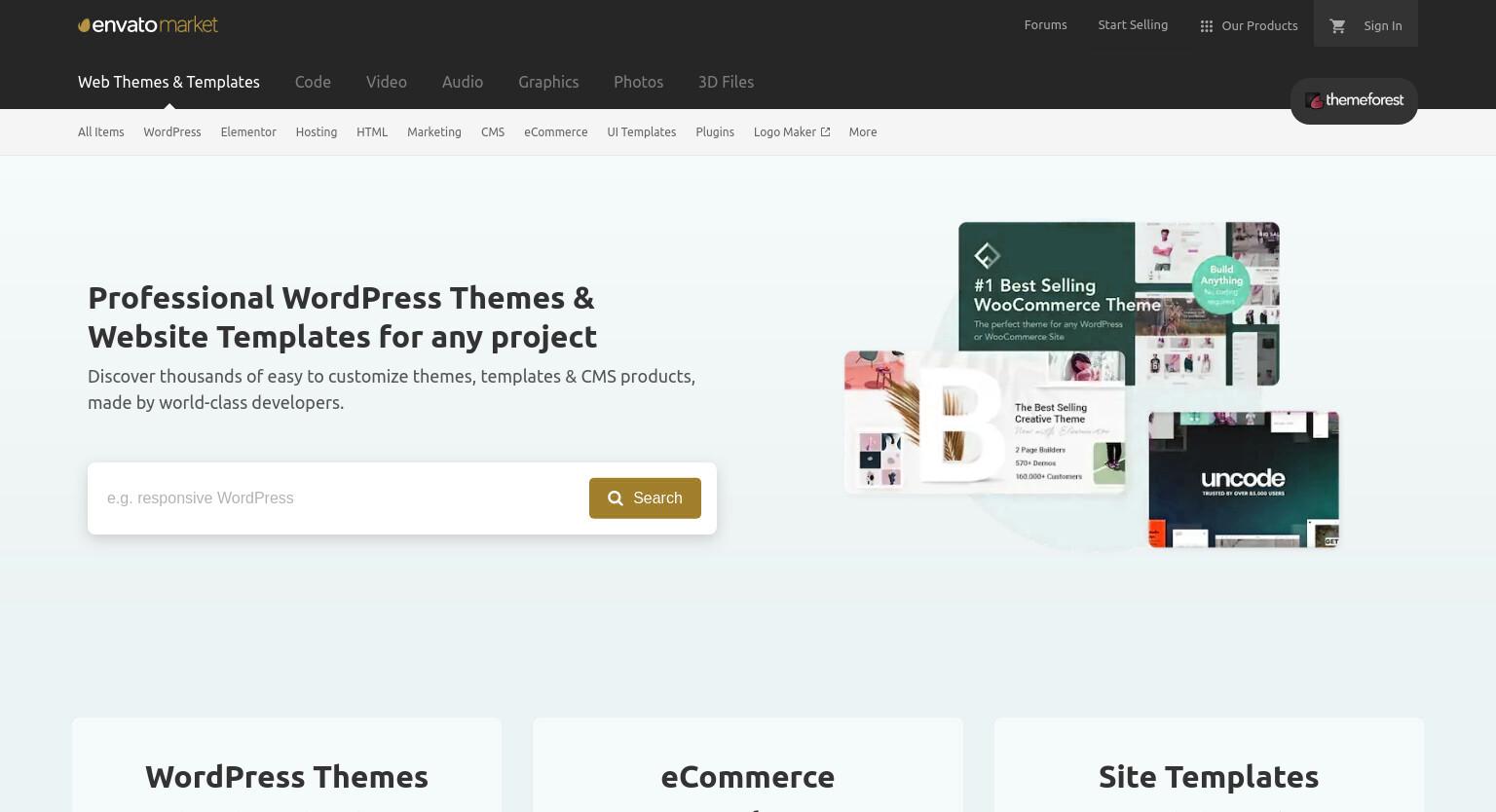Expand Our Products menu

pyautogui.click(x=1249, y=25)
